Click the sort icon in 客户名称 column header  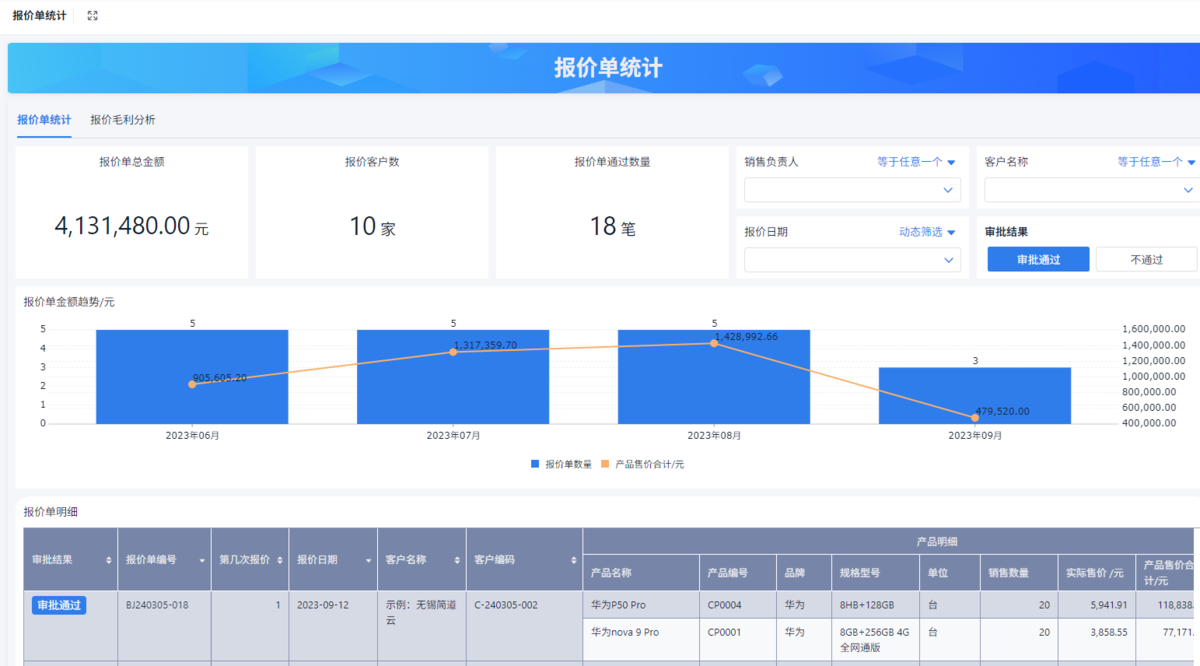click(457, 561)
